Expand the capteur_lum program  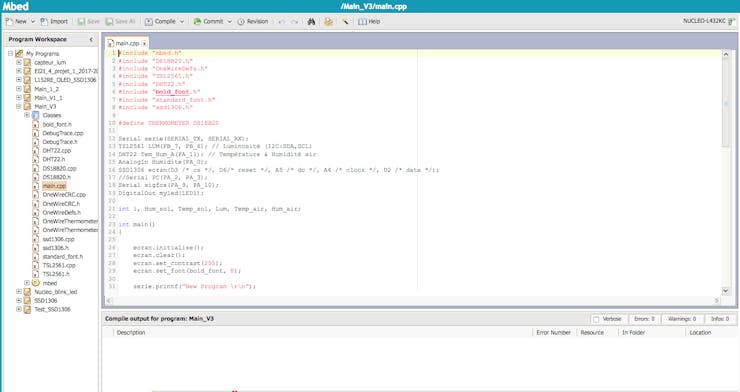click(x=19, y=62)
